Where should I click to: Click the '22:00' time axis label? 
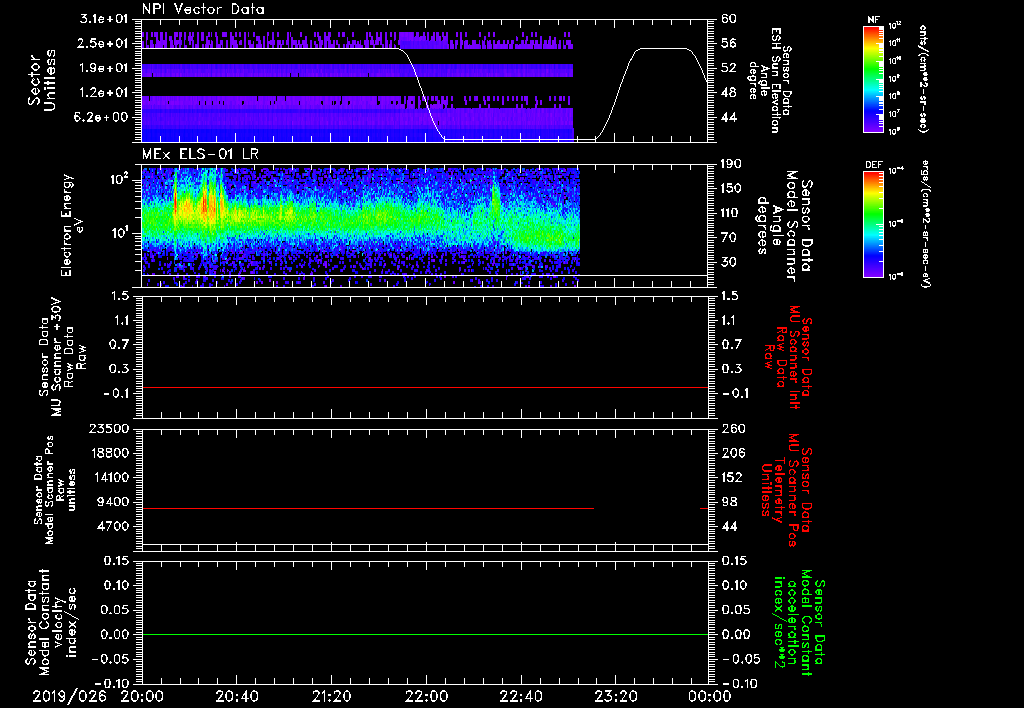tap(426, 696)
